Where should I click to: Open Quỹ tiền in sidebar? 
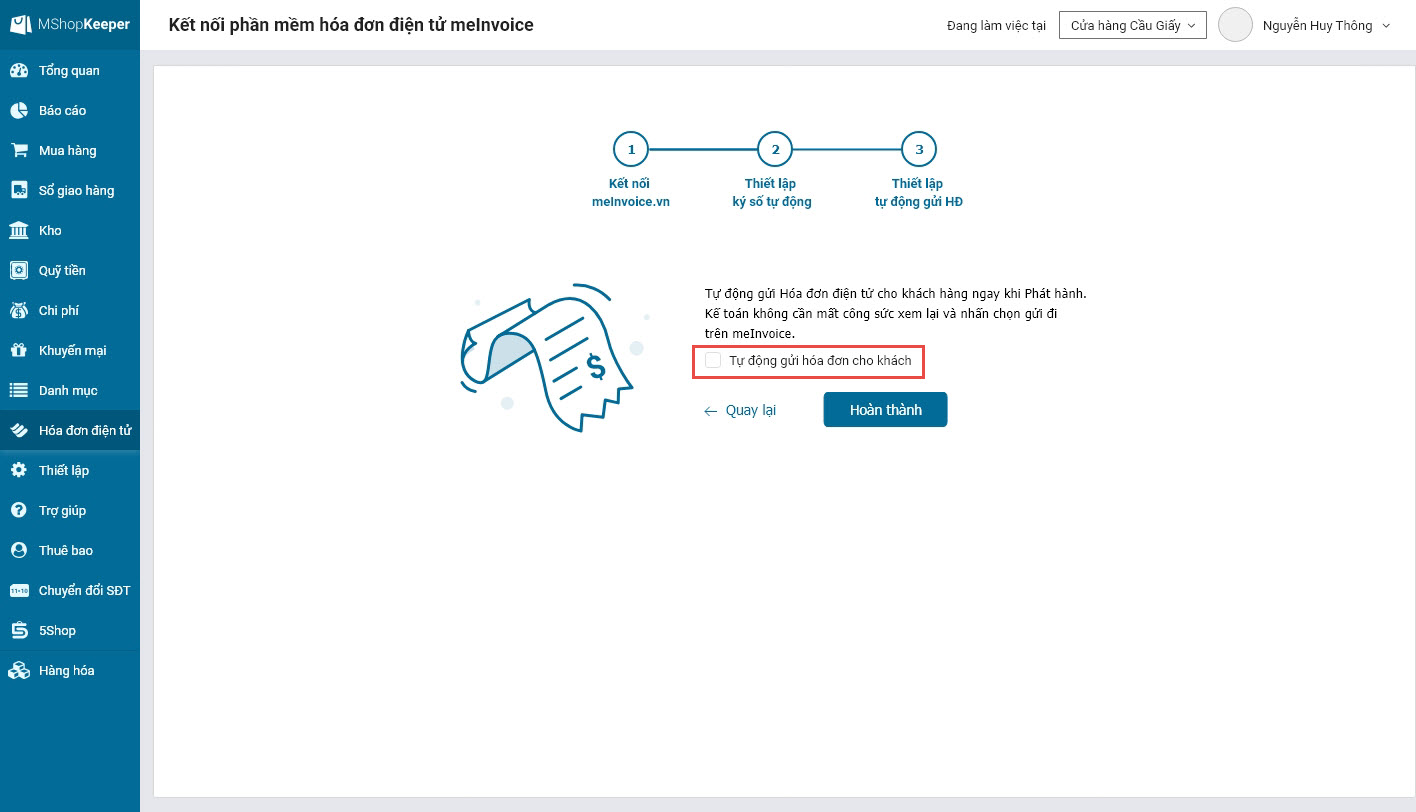70,271
